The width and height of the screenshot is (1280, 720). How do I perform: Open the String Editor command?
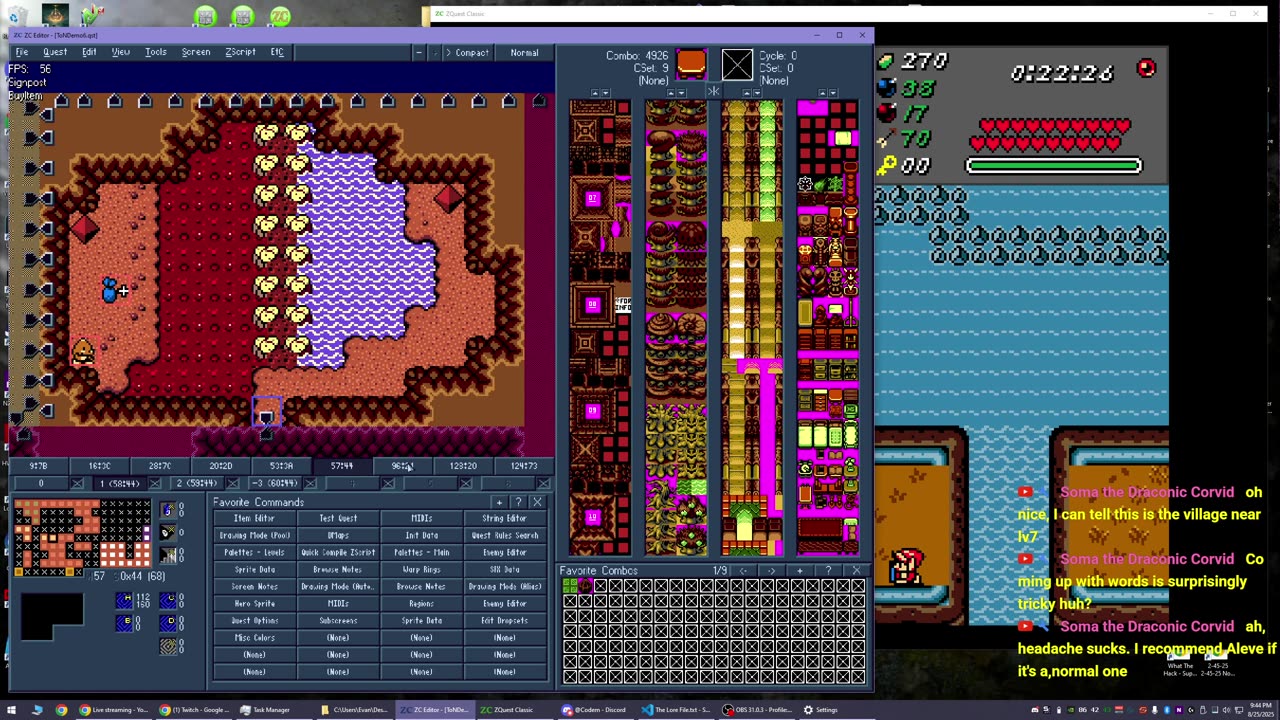(504, 518)
